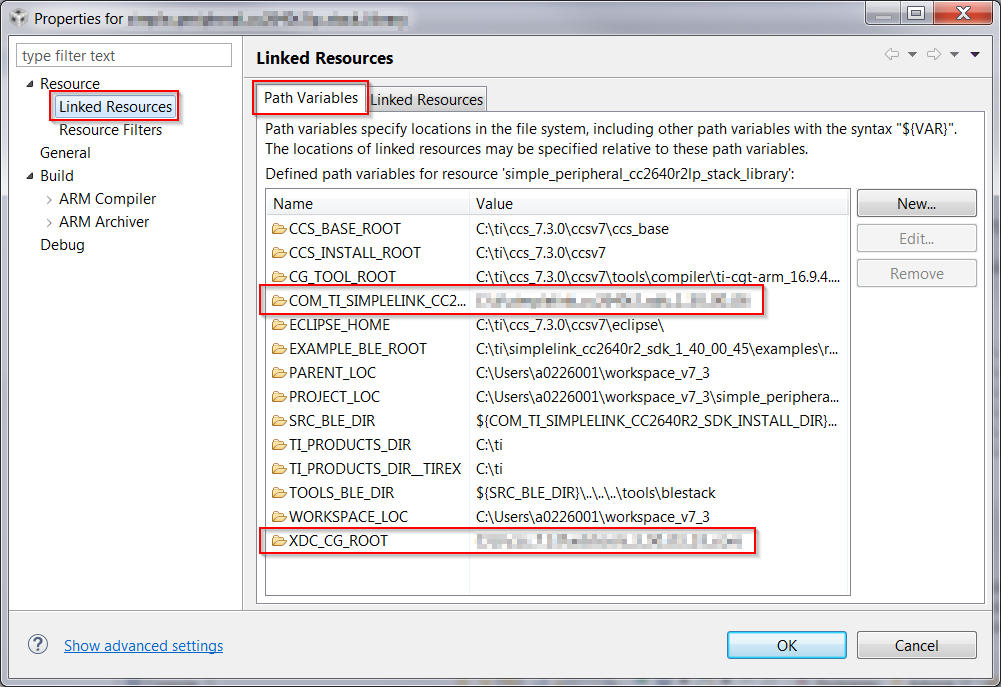Click the folder icon beside TOOLS_BLE_DIR
Image resolution: width=1001 pixels, height=687 pixels.
pos(278,492)
